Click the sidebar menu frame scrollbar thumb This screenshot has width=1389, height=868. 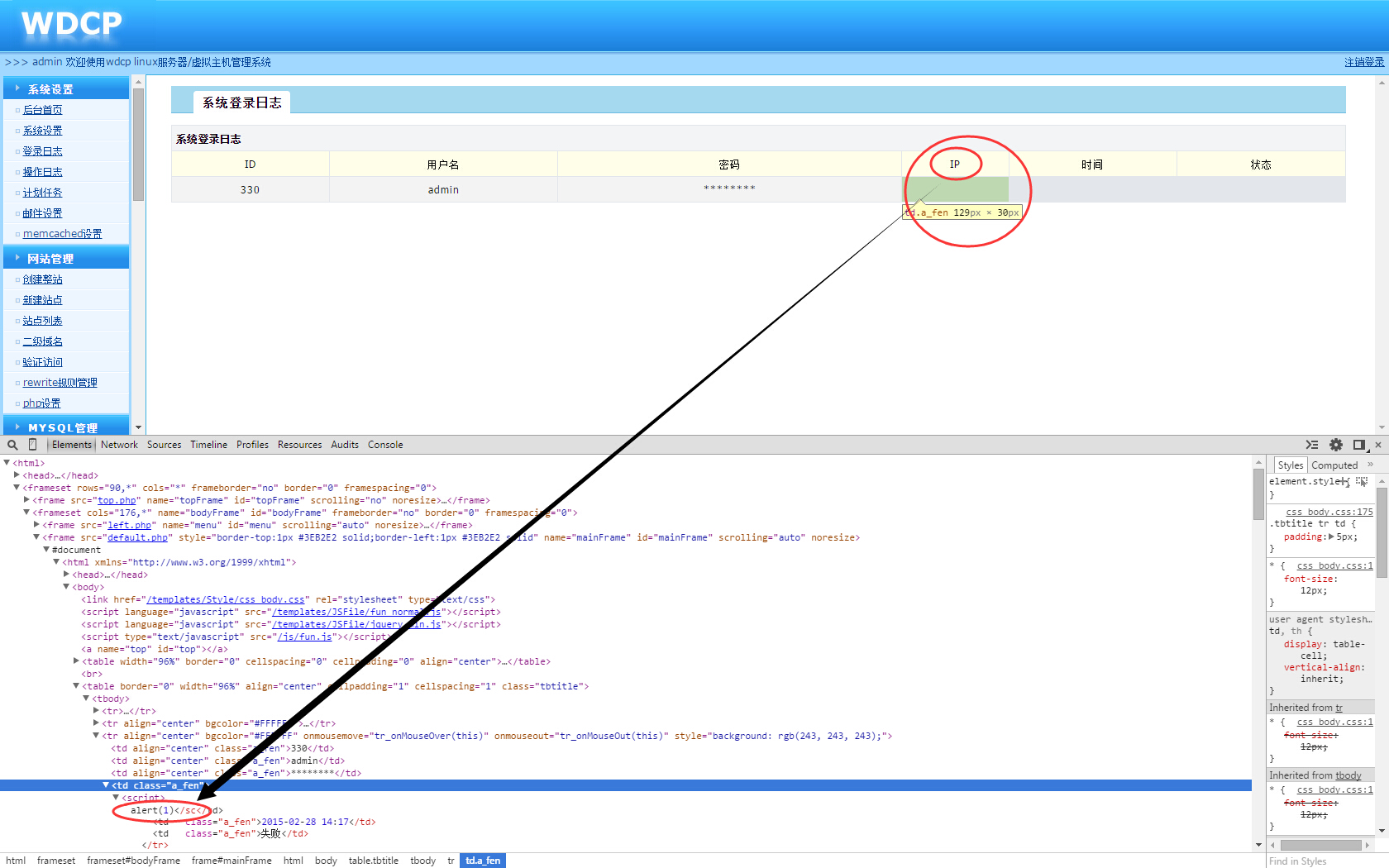pyautogui.click(x=138, y=144)
